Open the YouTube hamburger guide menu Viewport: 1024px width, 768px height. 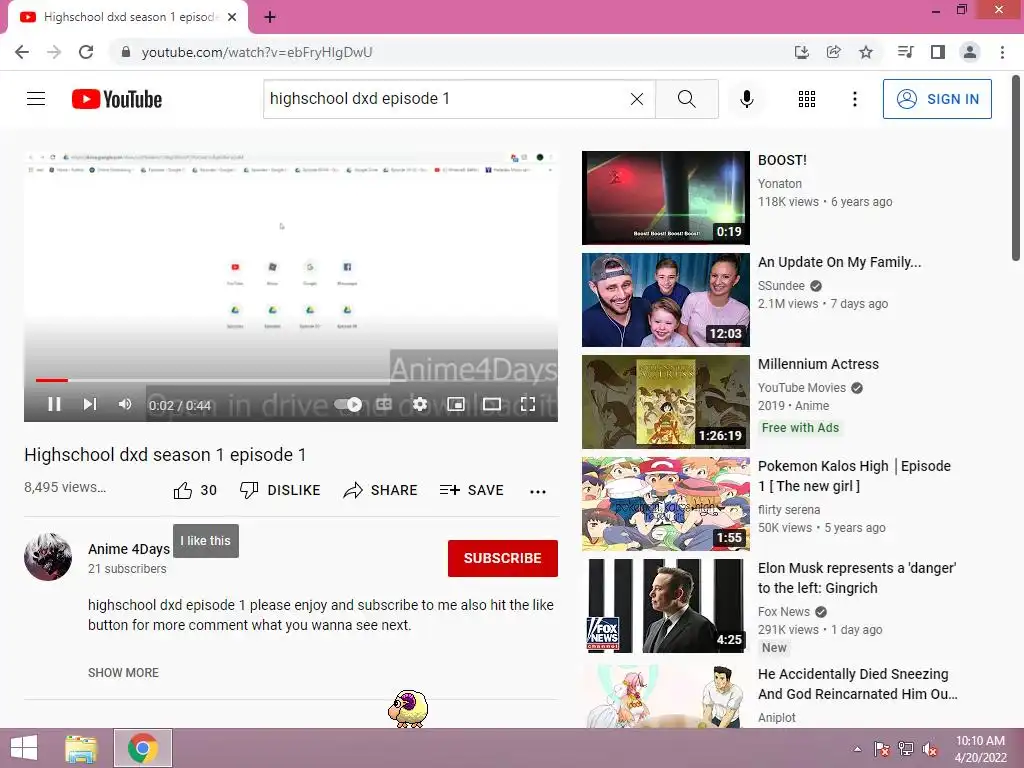[x=36, y=99]
